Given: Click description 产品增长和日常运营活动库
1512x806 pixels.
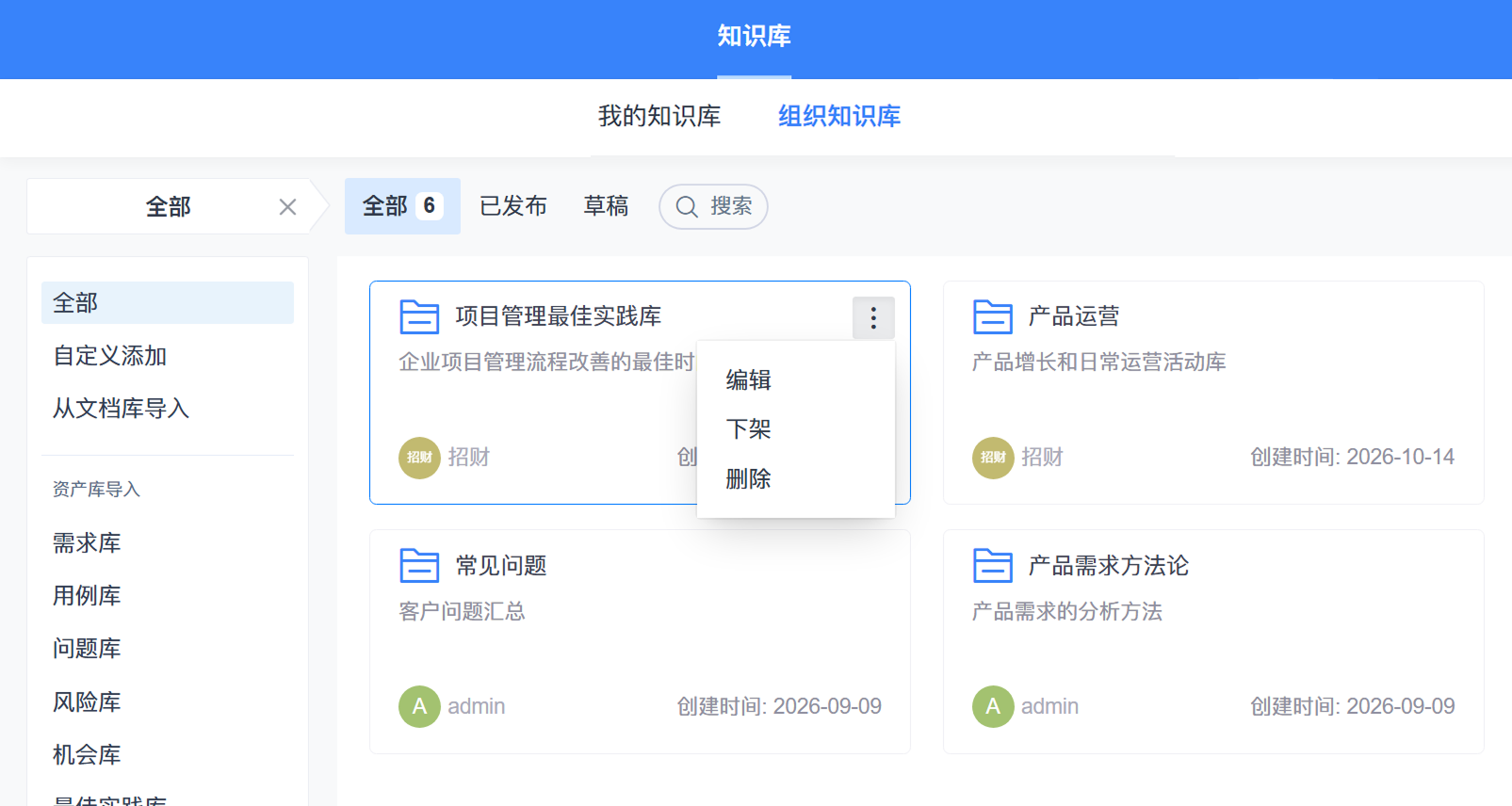Looking at the screenshot, I should pos(1099,363).
